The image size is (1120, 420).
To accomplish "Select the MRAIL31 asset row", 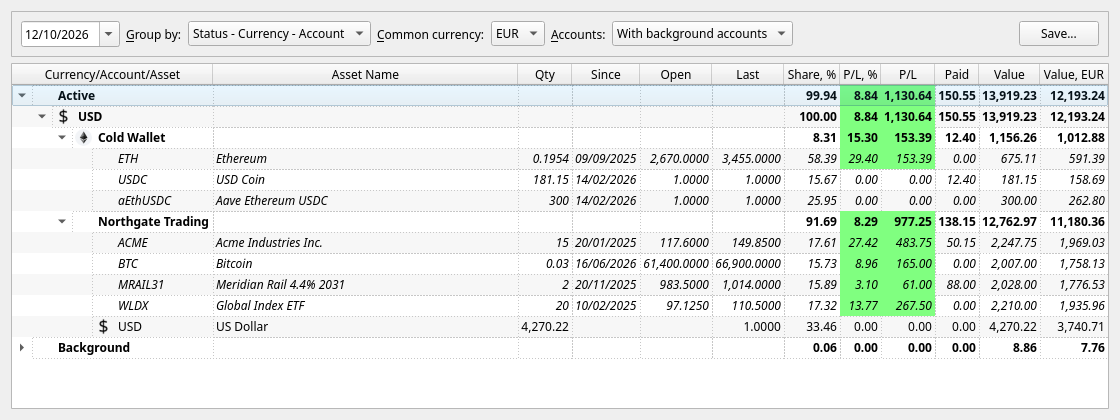I will [560, 284].
